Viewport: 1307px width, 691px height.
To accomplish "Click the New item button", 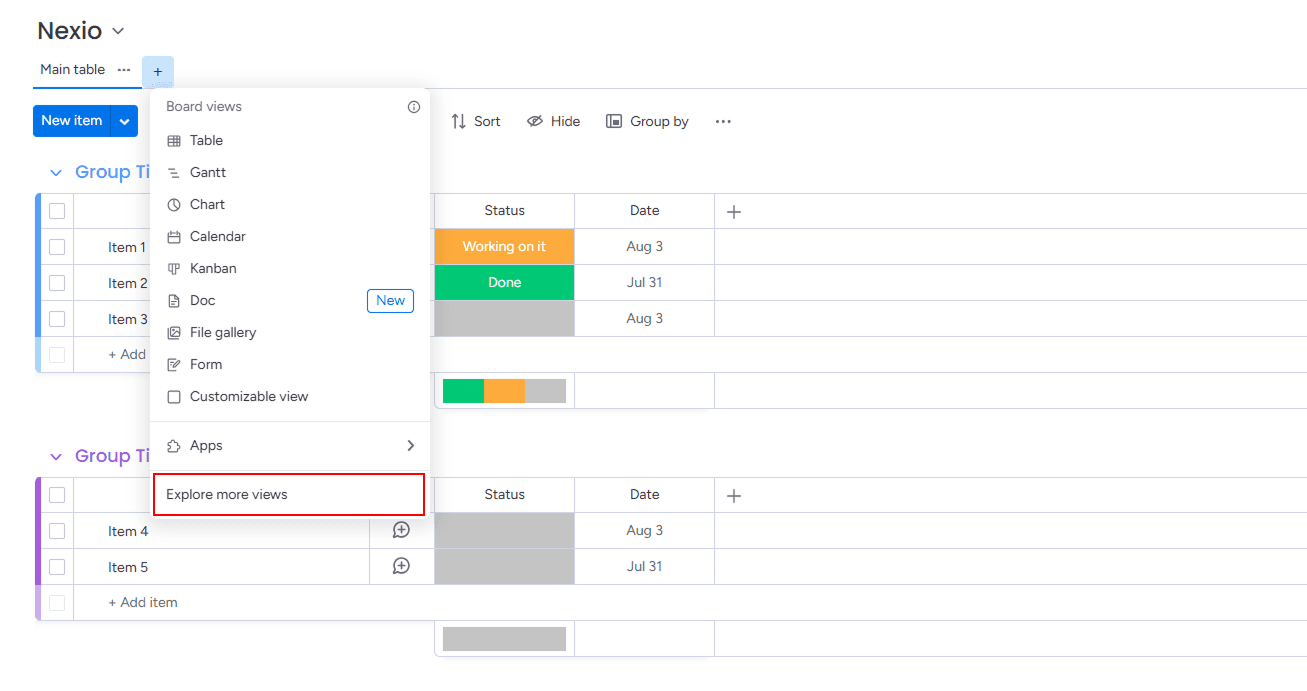I will click(x=72, y=120).
